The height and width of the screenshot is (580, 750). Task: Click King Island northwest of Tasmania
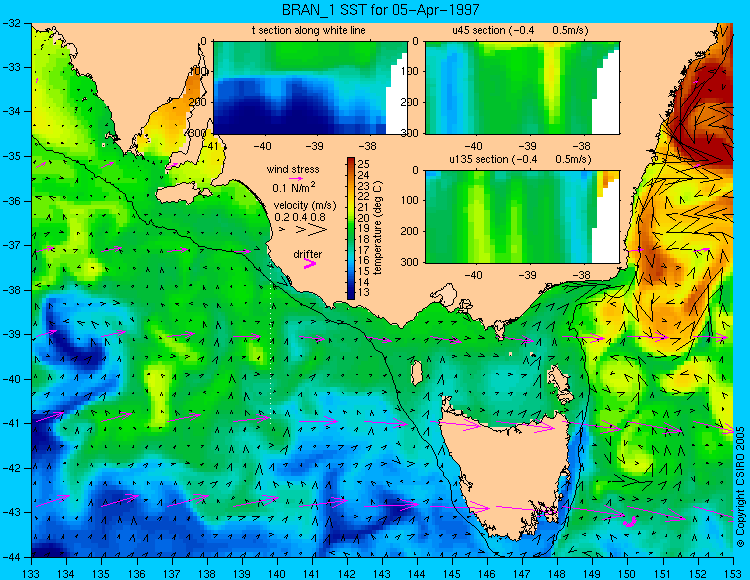pyautogui.click(x=417, y=373)
